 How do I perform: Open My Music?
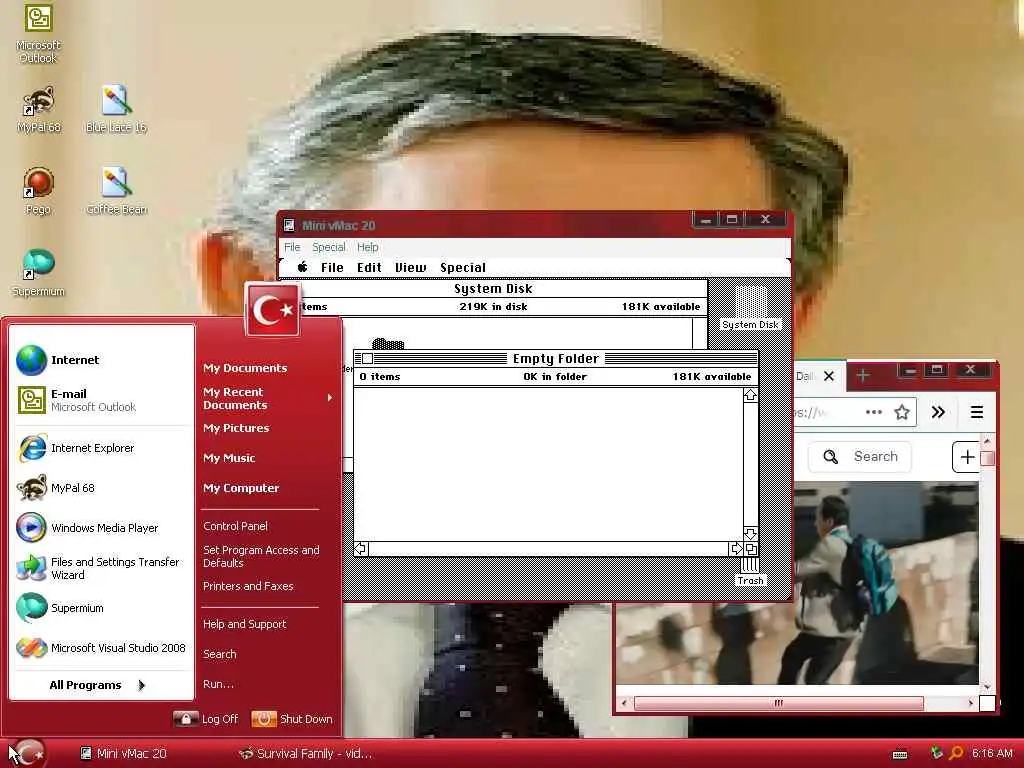click(x=229, y=458)
